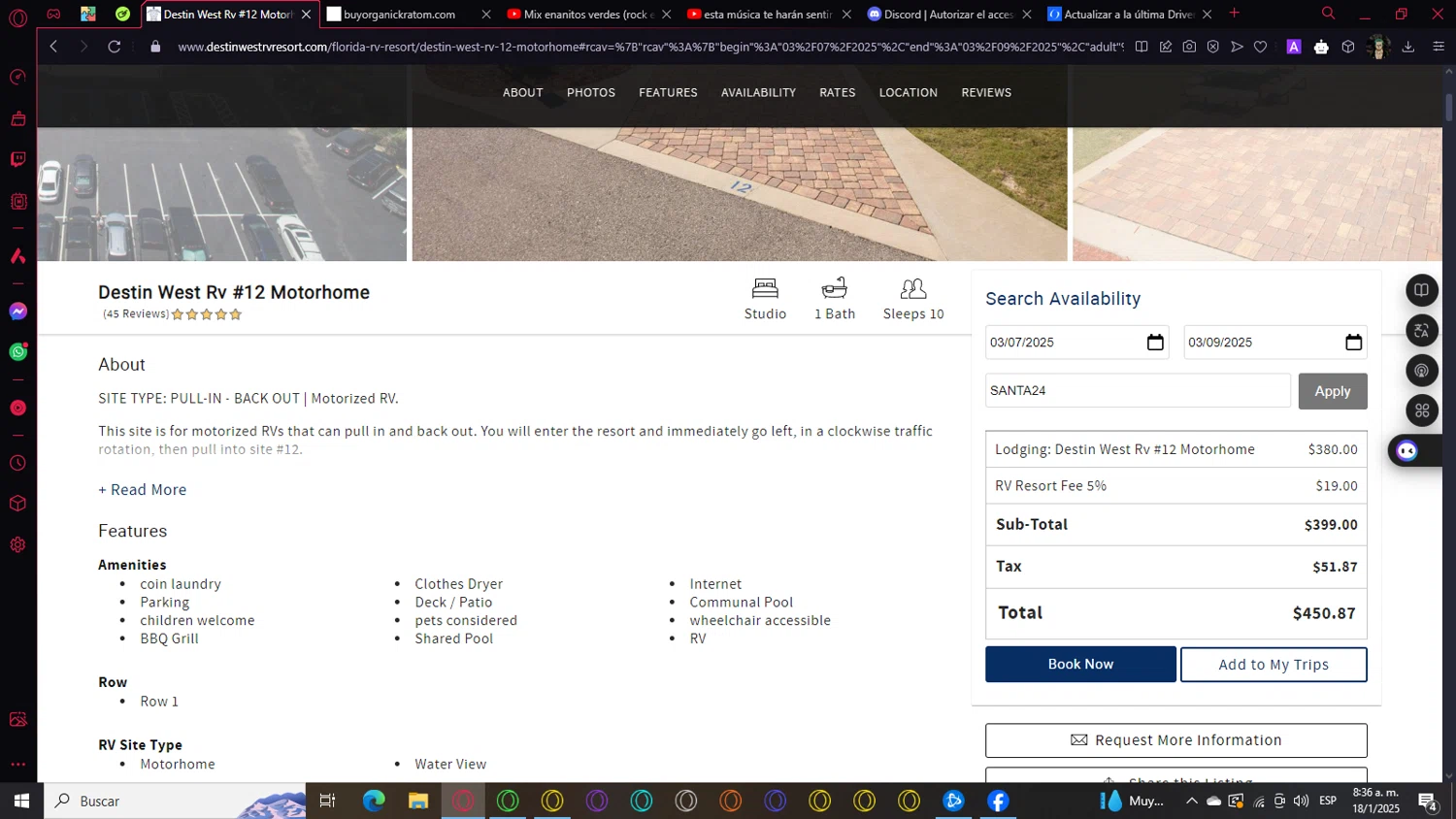Open the check-in date calendar picker
This screenshot has height=819, width=1456.
tap(1155, 343)
